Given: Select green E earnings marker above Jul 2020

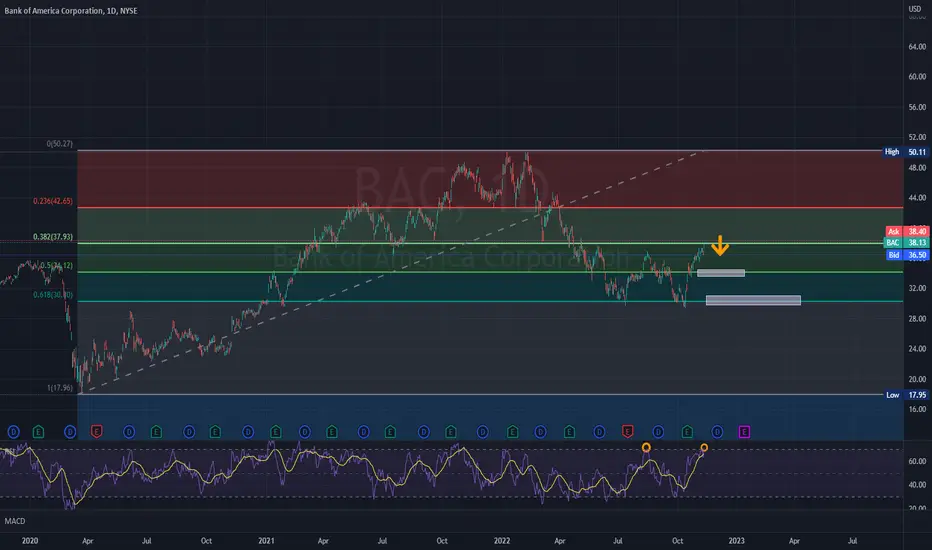Looking at the screenshot, I should tap(156, 432).
